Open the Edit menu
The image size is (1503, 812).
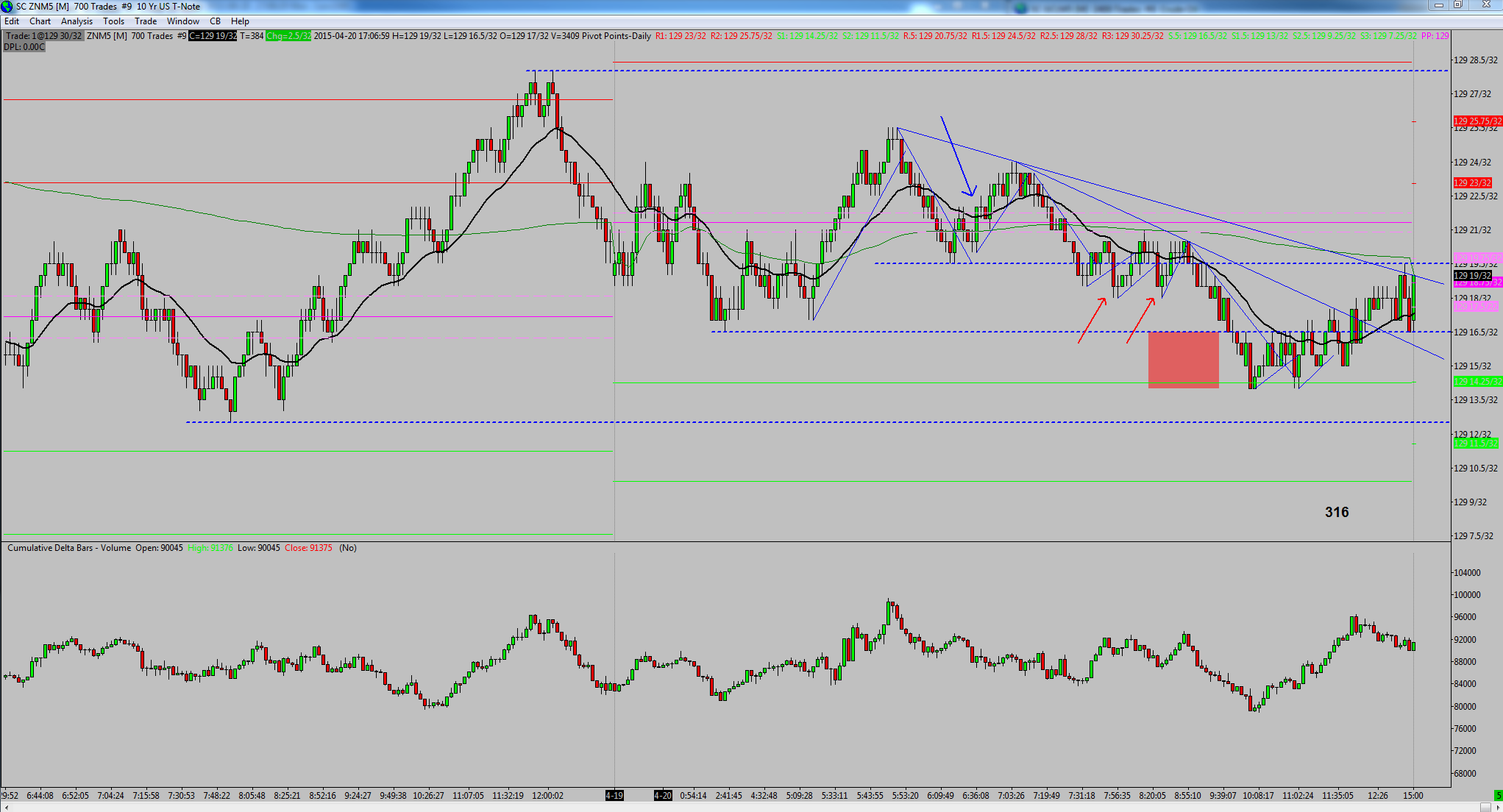(x=12, y=21)
